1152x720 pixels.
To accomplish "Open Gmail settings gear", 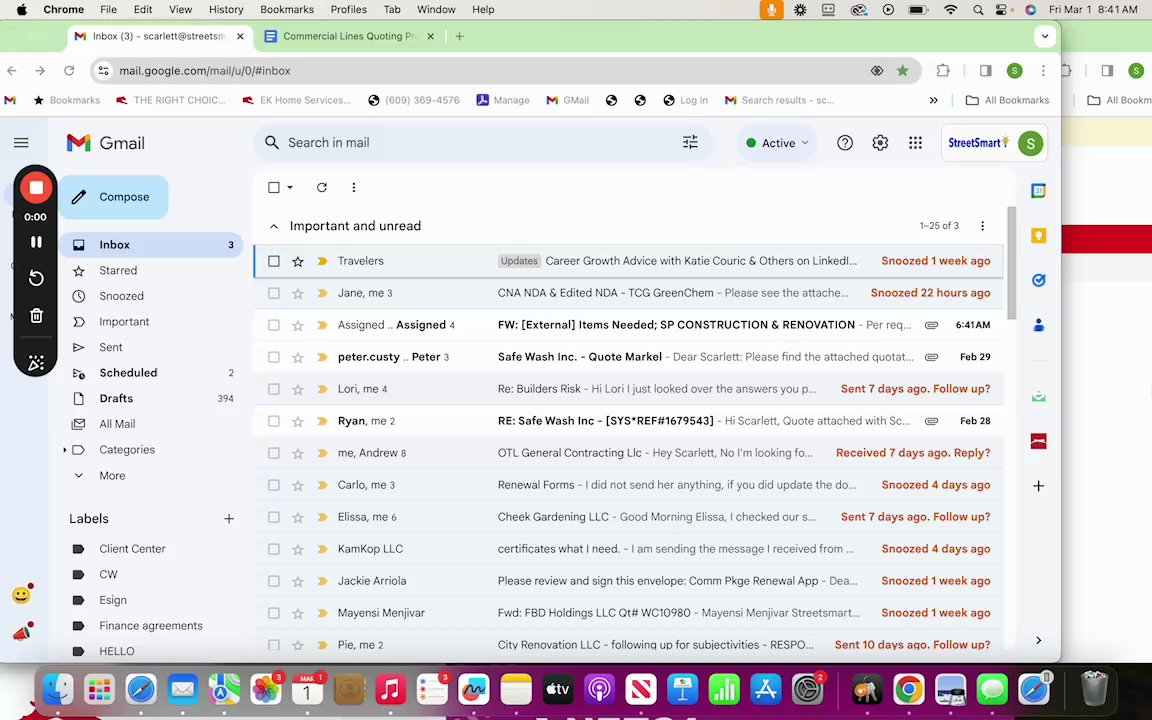I will [x=880, y=143].
